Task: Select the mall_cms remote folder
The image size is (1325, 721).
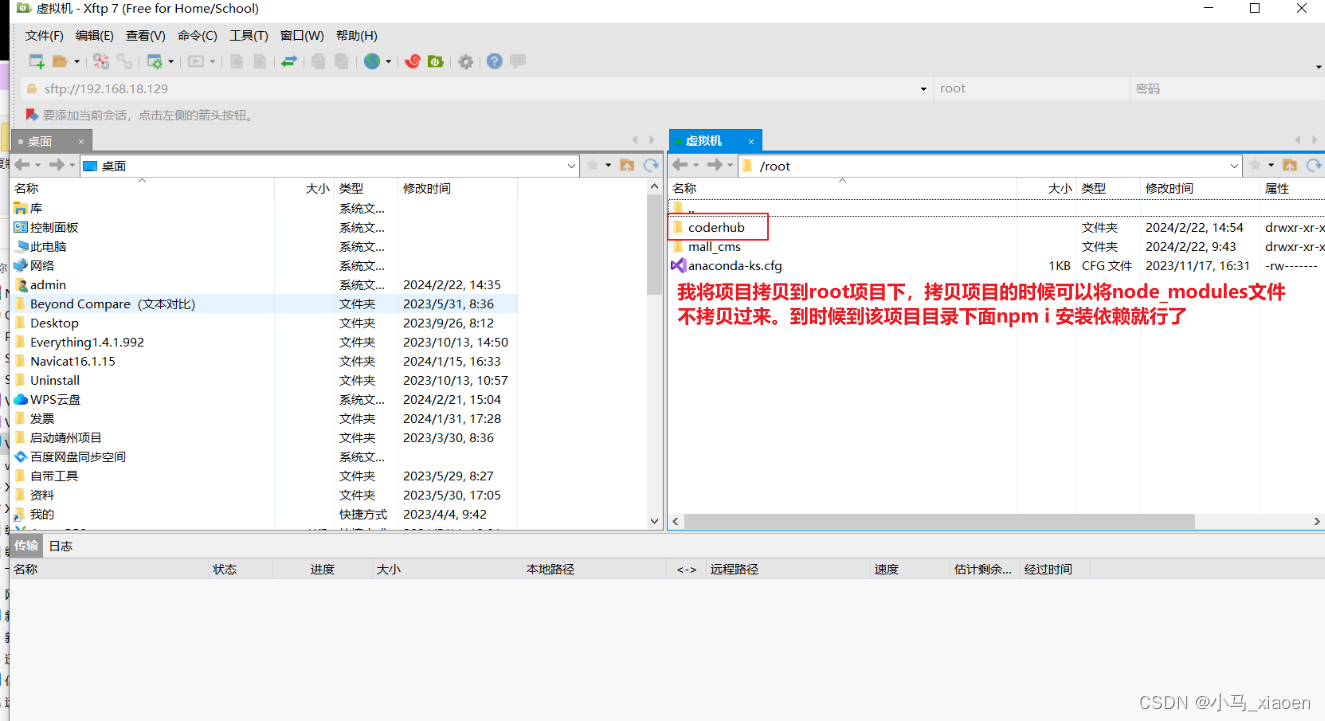Action: pyautogui.click(x=714, y=246)
